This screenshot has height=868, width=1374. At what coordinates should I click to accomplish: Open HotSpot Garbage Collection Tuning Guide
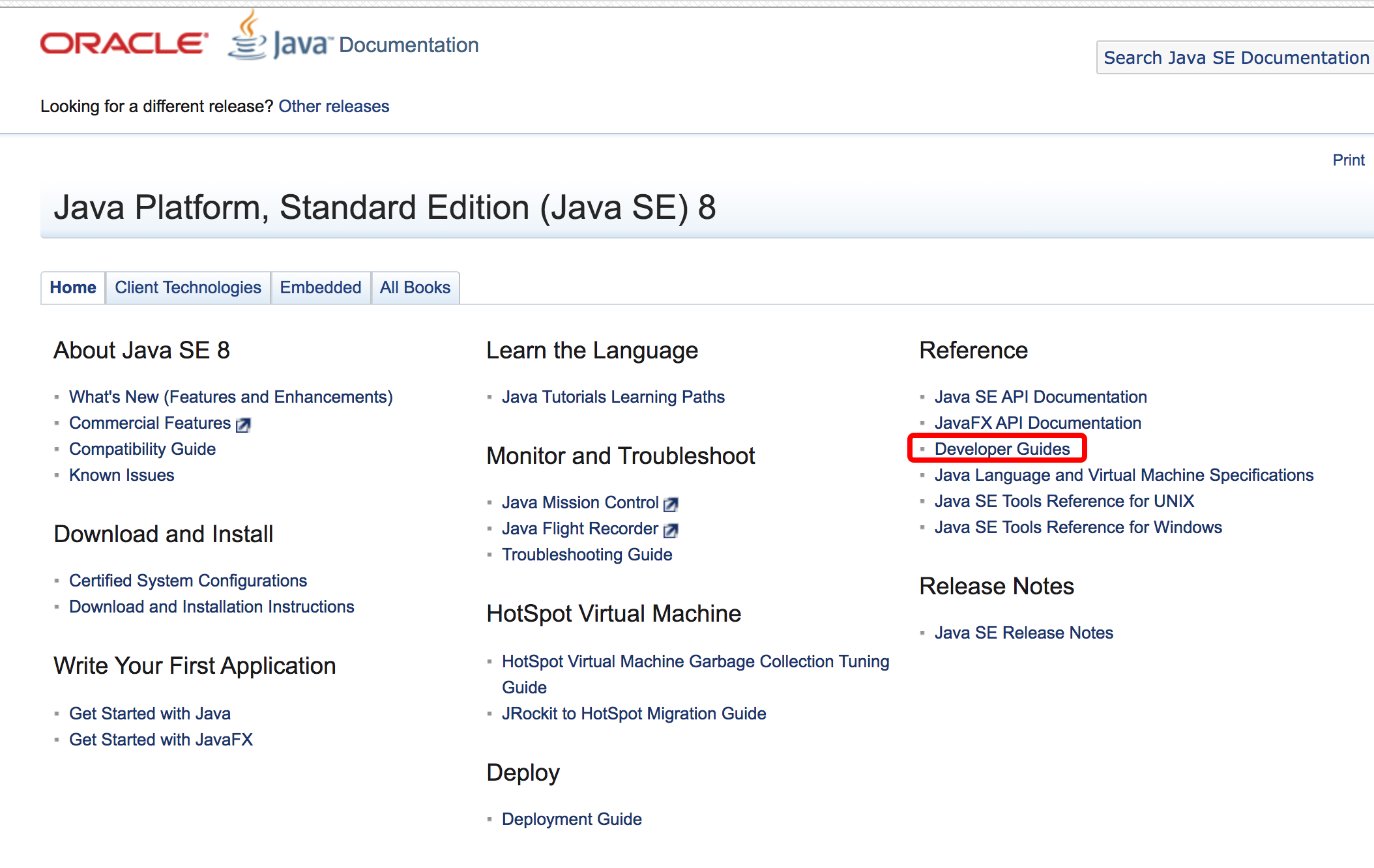pyautogui.click(x=695, y=674)
